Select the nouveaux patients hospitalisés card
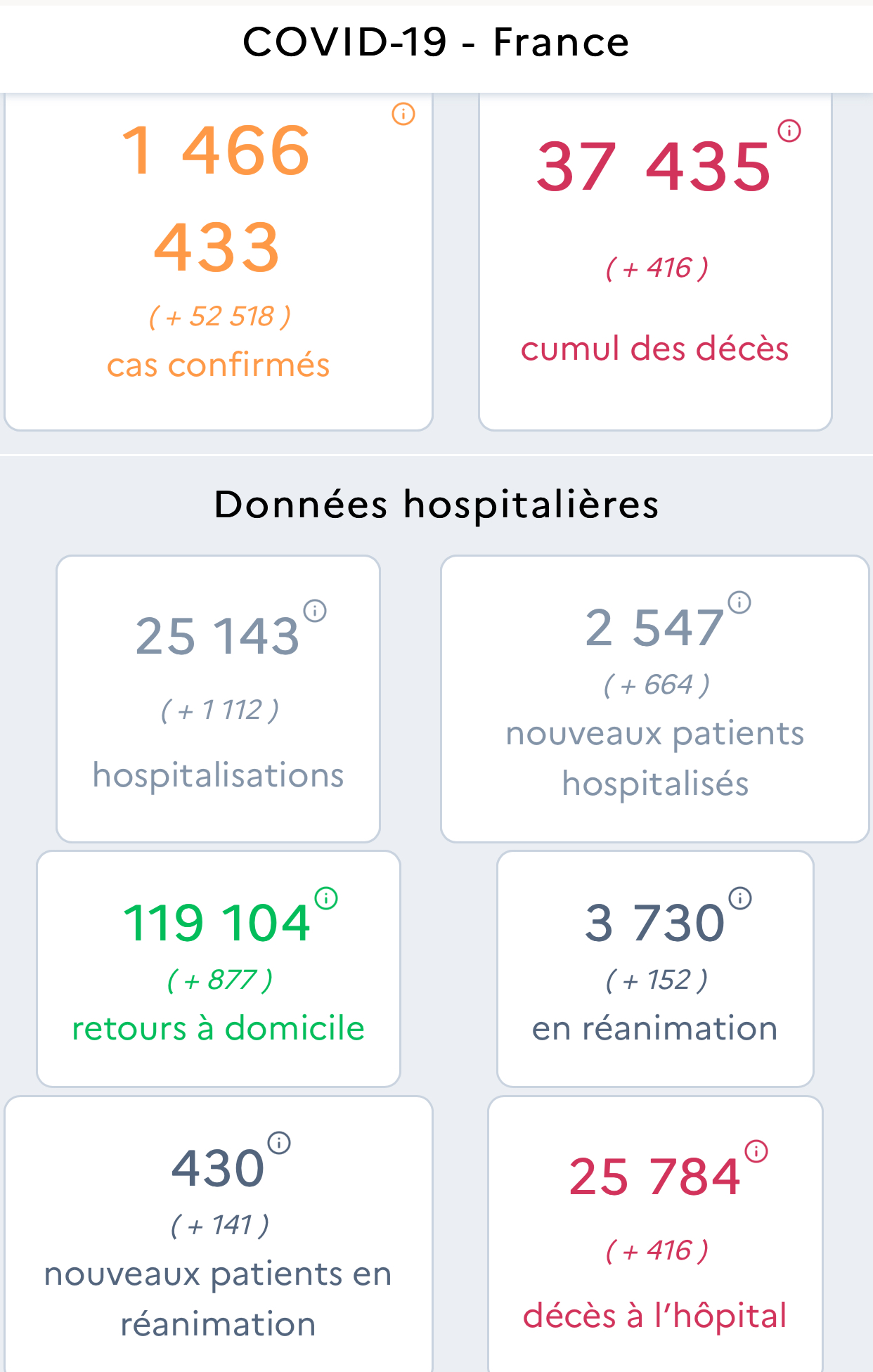This screenshot has height=1372, width=873. click(655, 699)
